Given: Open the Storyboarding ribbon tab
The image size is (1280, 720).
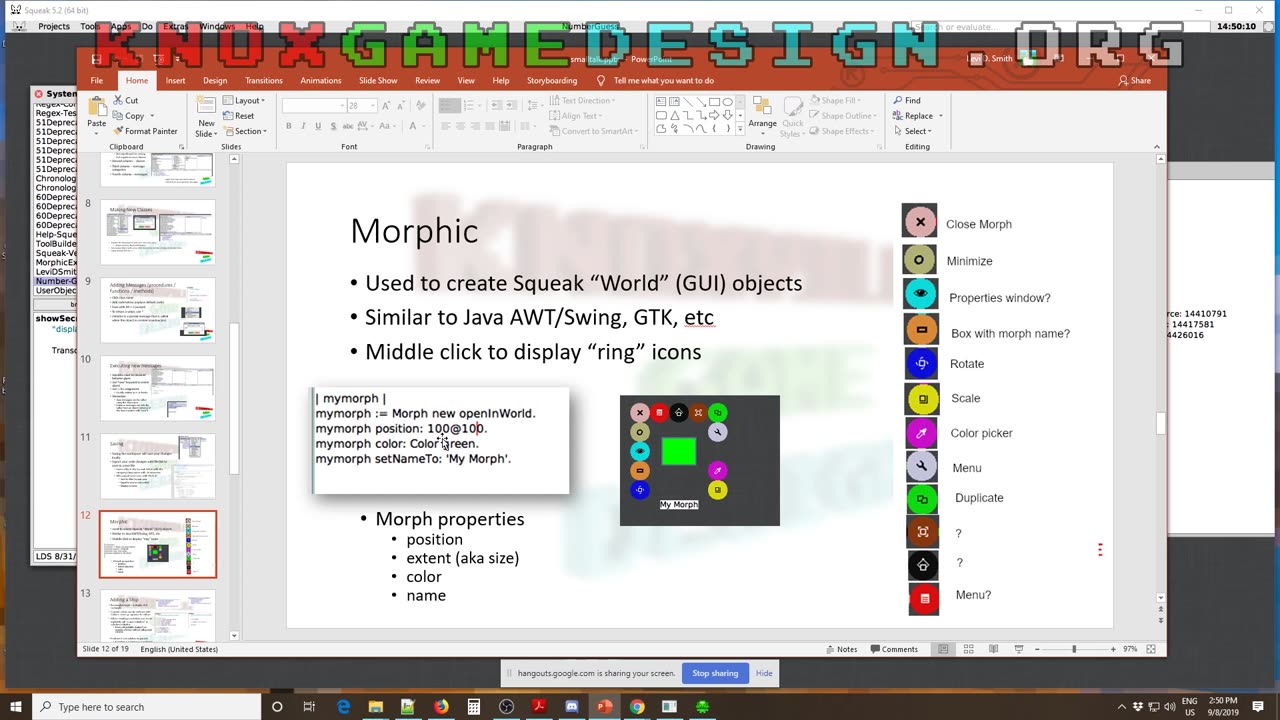Looking at the screenshot, I should click(x=552, y=80).
